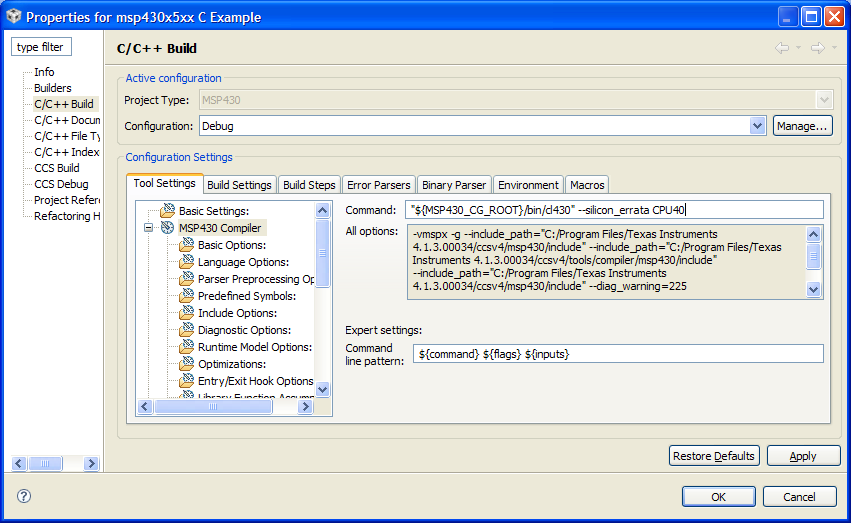Select the Language Options tree item
The height and width of the screenshot is (523, 851).
(x=243, y=262)
